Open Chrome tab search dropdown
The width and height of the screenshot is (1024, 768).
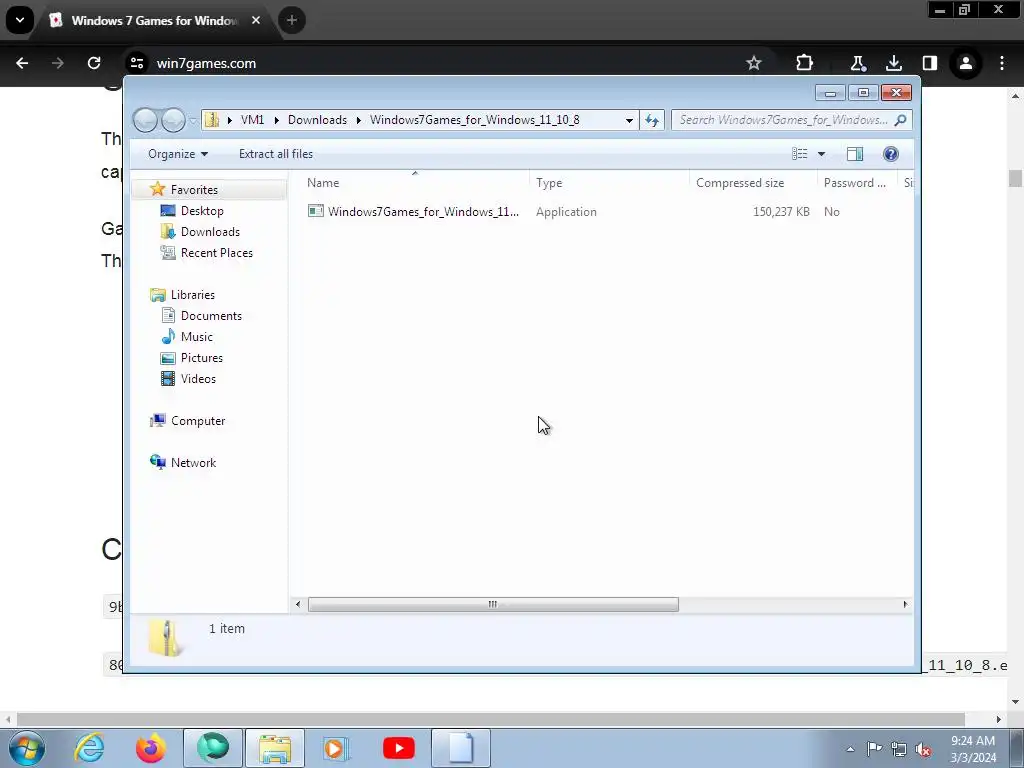click(x=20, y=20)
